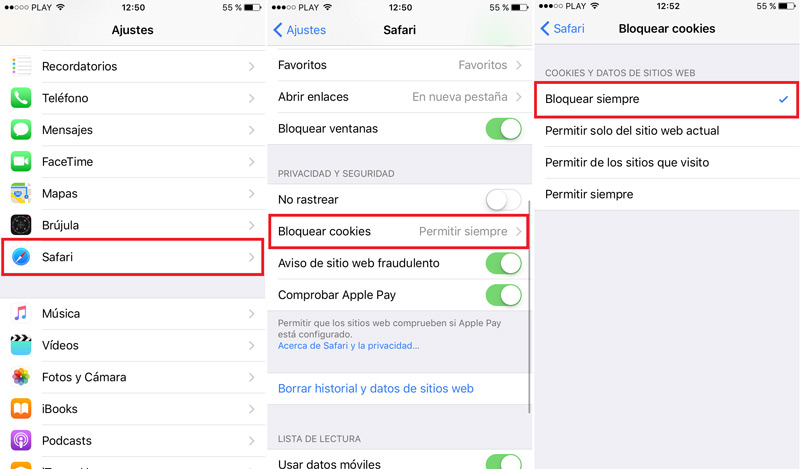Tap Borrar historial y datos de sitios web
The height and width of the screenshot is (469, 800).
[x=376, y=388]
